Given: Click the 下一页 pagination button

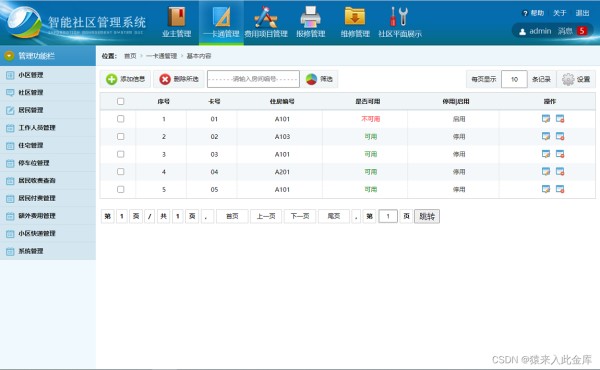Looking at the screenshot, I should [x=300, y=216].
